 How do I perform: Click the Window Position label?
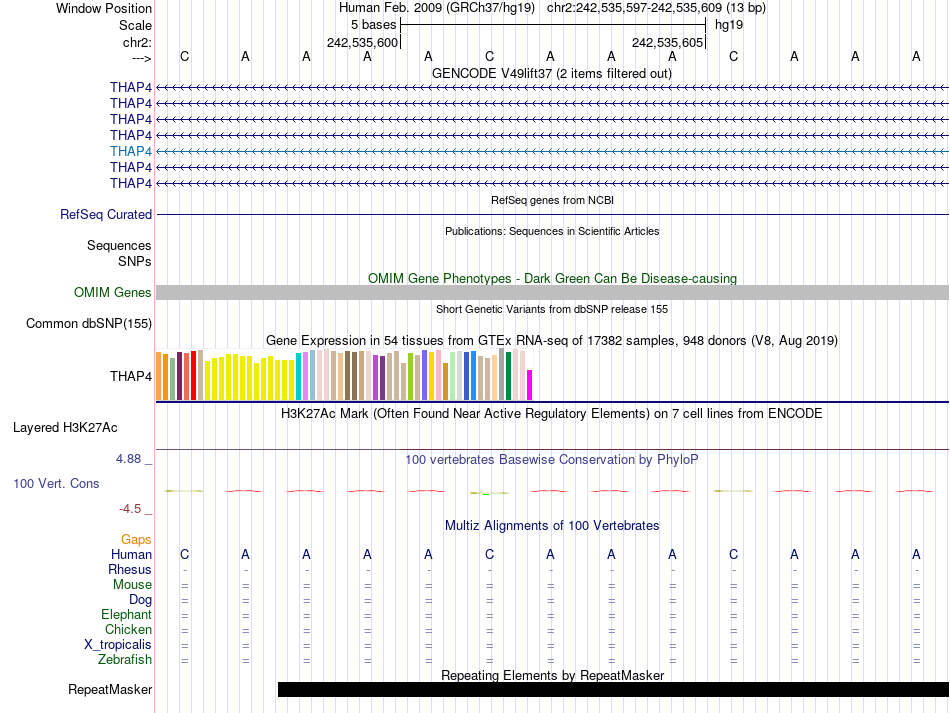[x=104, y=8]
